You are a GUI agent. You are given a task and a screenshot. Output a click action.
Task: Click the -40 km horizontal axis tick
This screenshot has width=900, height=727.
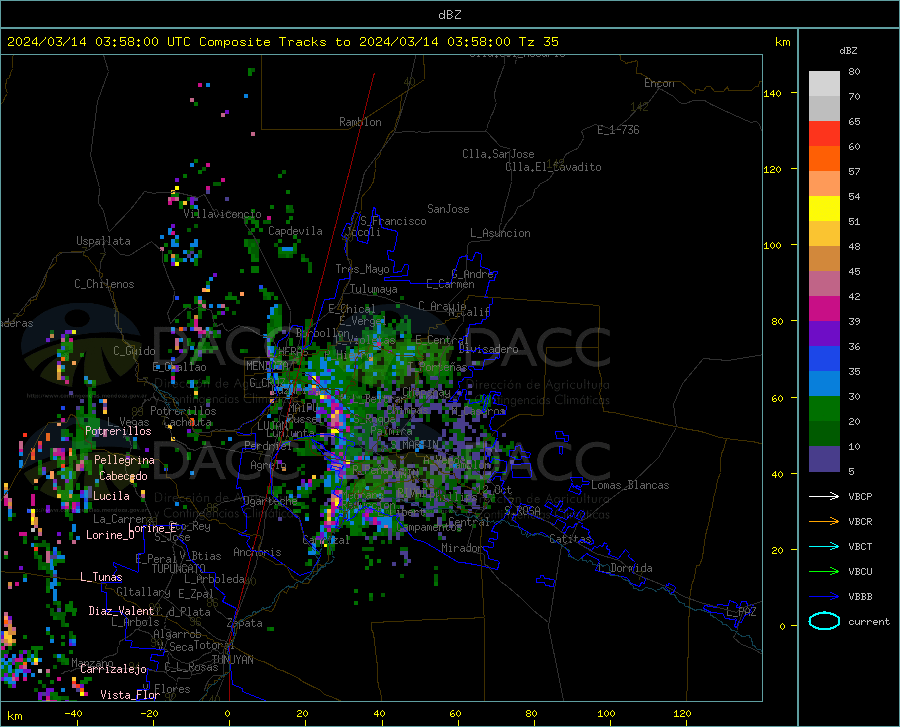(x=73, y=713)
